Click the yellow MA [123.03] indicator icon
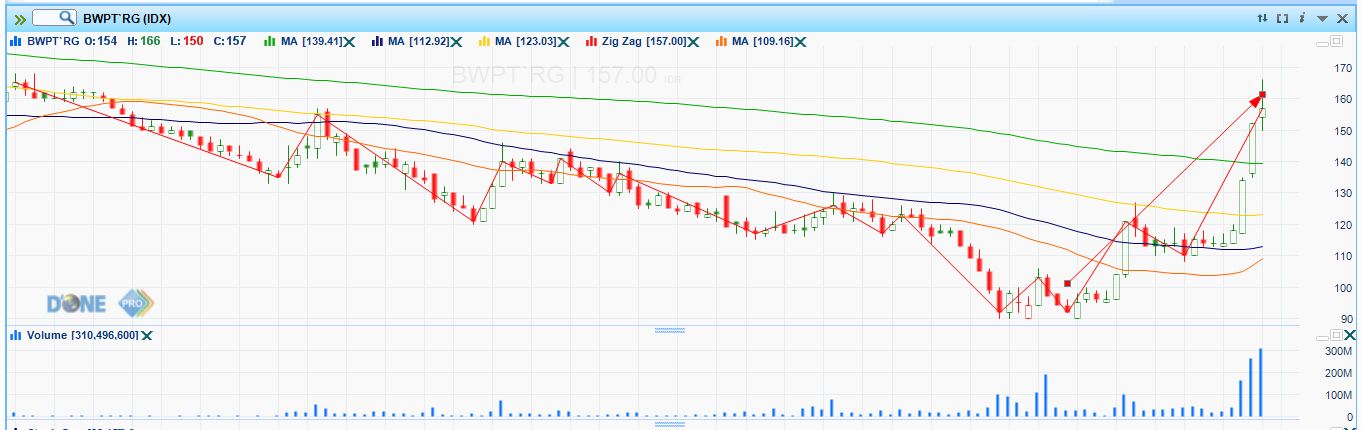The width and height of the screenshot is (1363, 430). [x=486, y=41]
